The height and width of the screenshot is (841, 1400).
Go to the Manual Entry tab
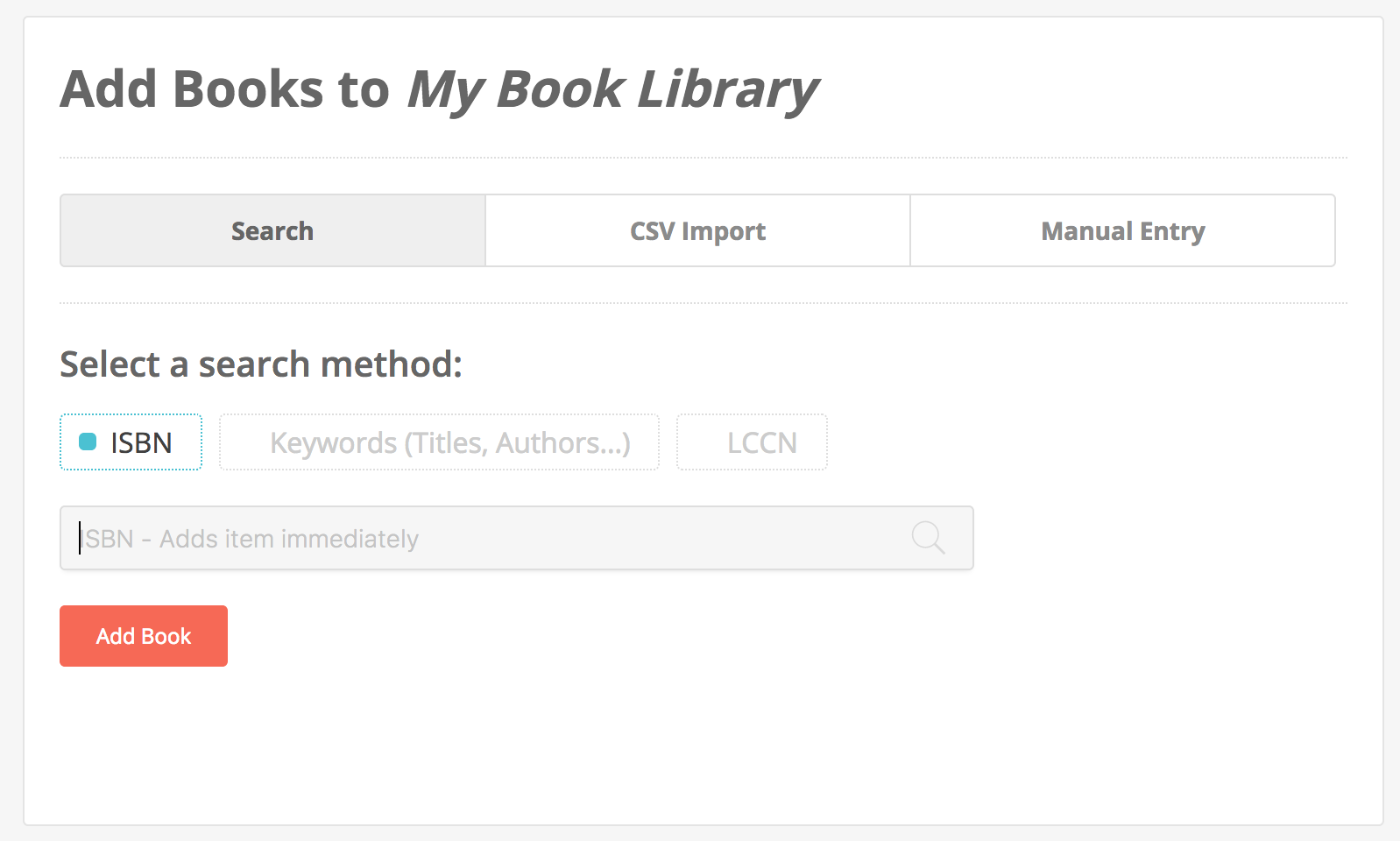coord(1122,231)
